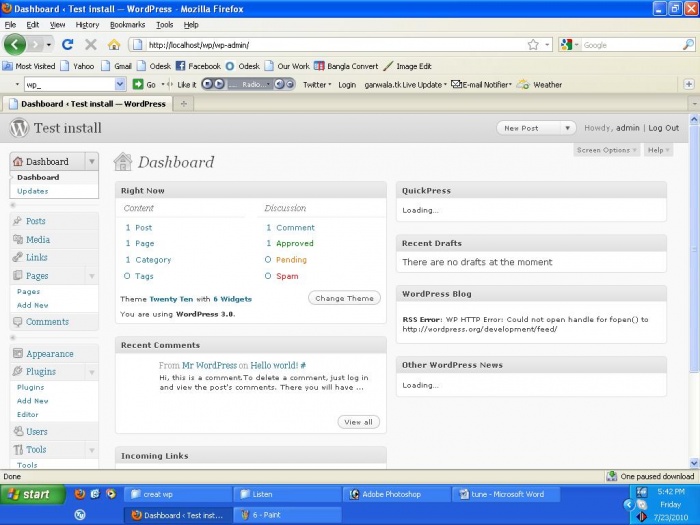
Task: Open the back history dropdown arrow
Action: coord(49,45)
